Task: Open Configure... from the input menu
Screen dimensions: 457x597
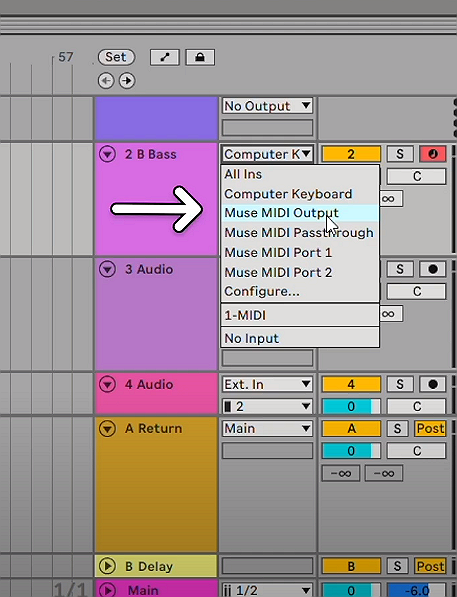Action: (x=300, y=291)
